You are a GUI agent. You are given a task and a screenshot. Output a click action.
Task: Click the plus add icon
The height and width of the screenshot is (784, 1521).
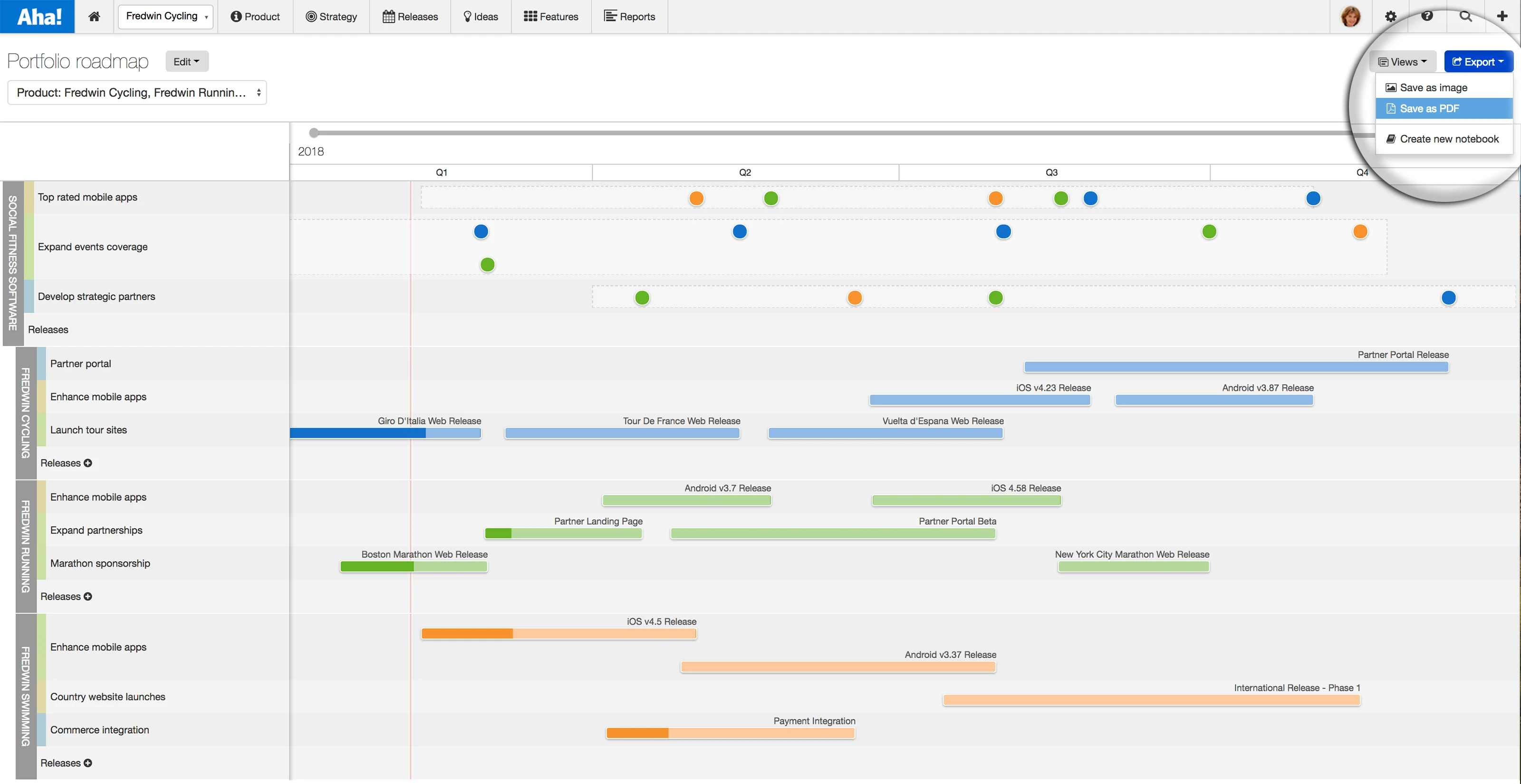coord(1502,16)
